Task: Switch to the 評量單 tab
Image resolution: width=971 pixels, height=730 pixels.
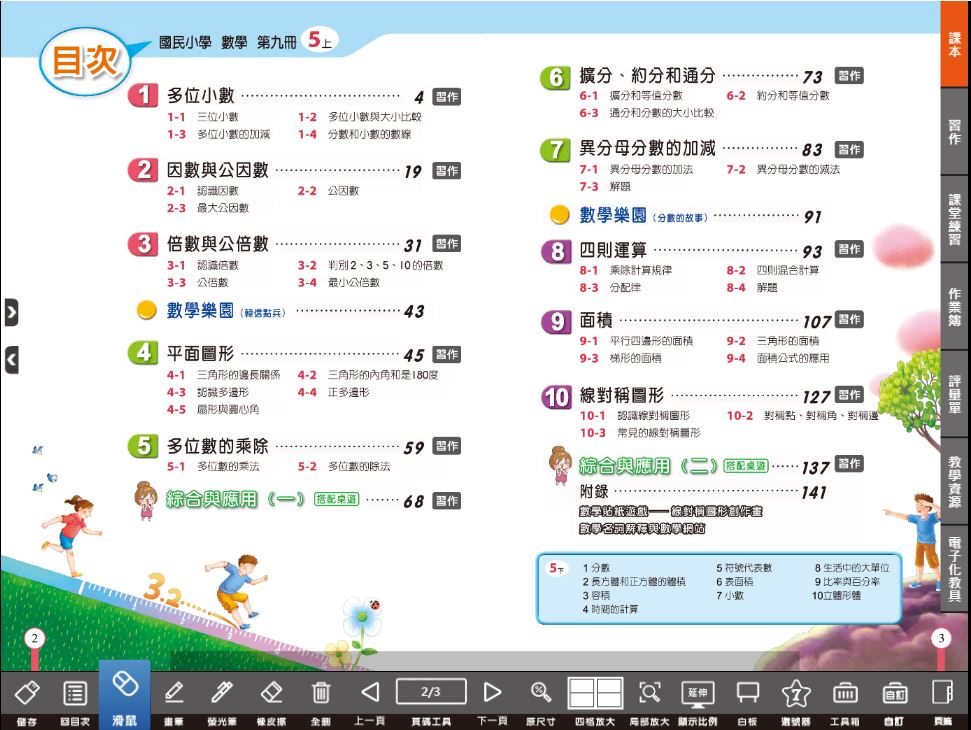Action: 955,394
